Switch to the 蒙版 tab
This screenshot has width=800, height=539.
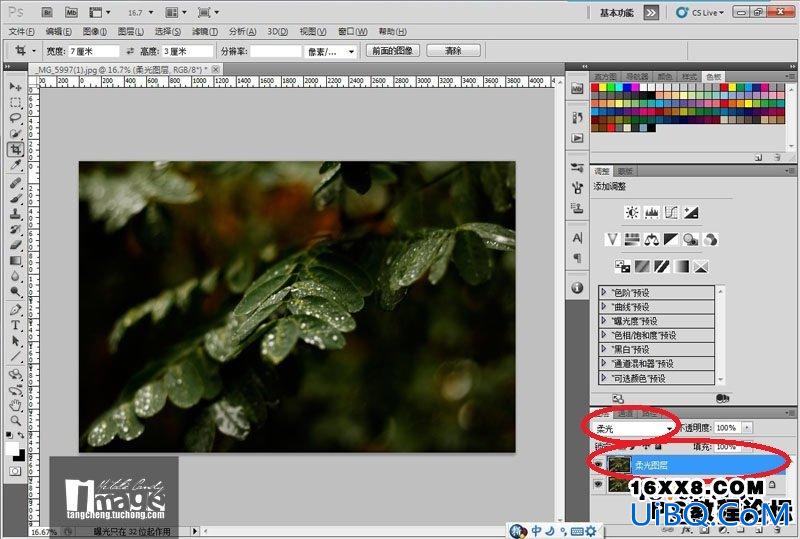625,171
